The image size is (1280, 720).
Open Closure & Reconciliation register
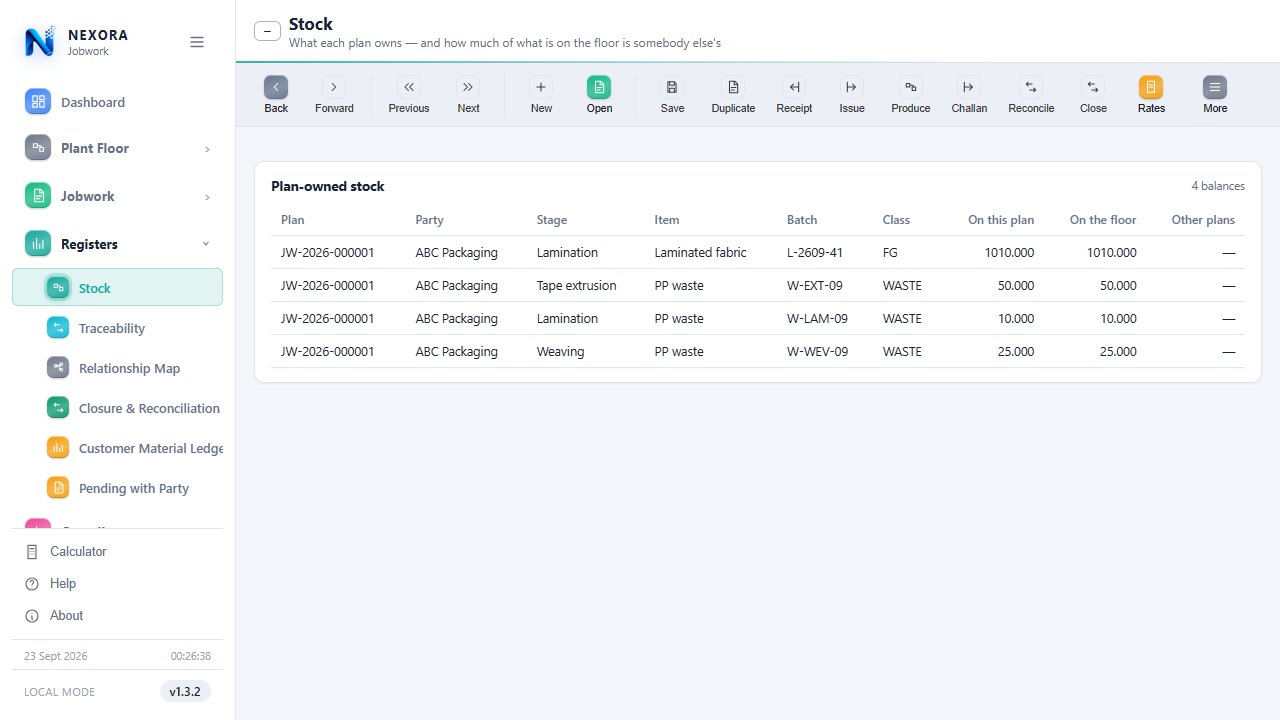pyautogui.click(x=118, y=408)
